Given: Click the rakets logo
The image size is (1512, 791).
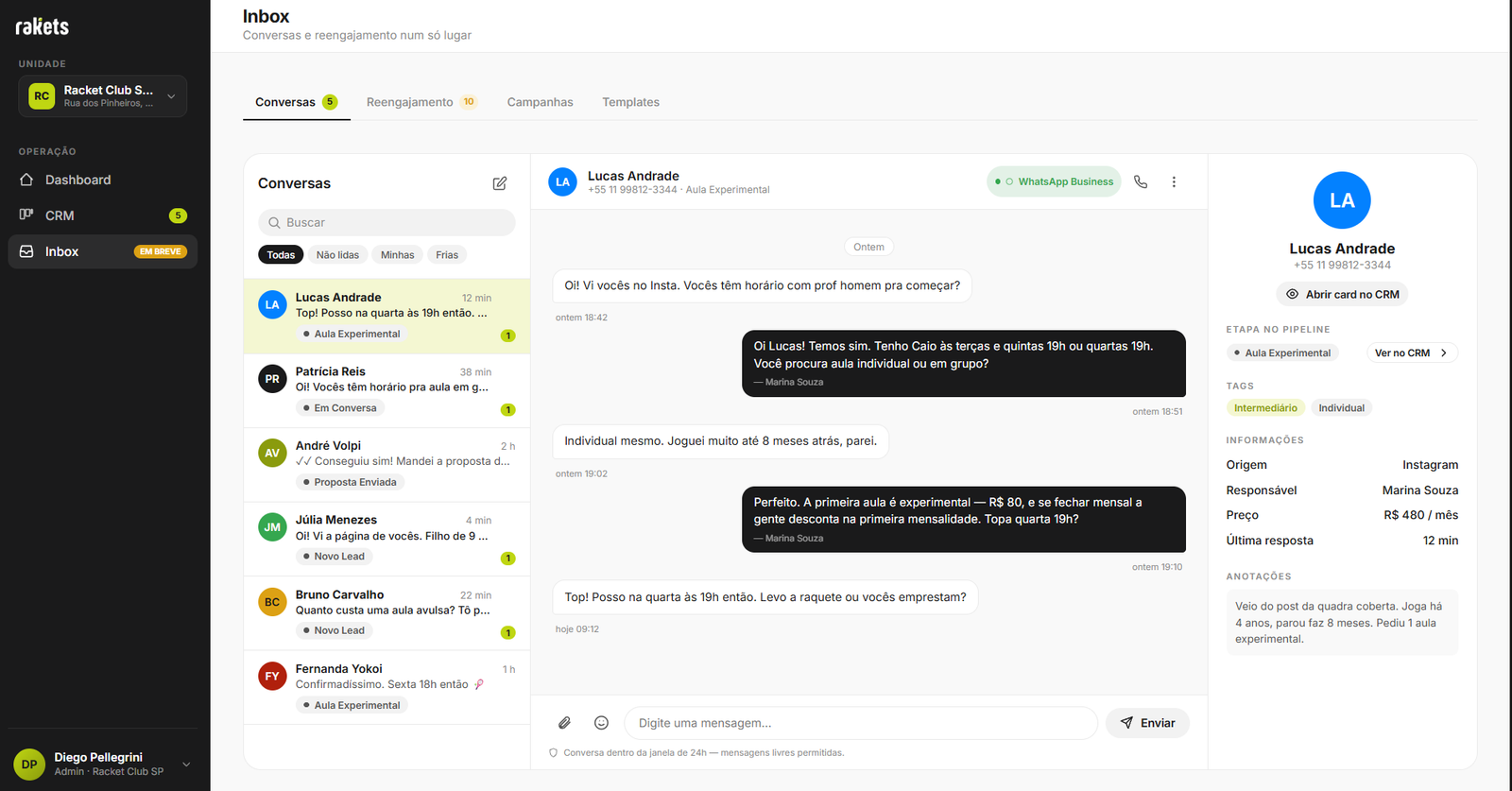Looking at the screenshot, I should pyautogui.click(x=43, y=26).
